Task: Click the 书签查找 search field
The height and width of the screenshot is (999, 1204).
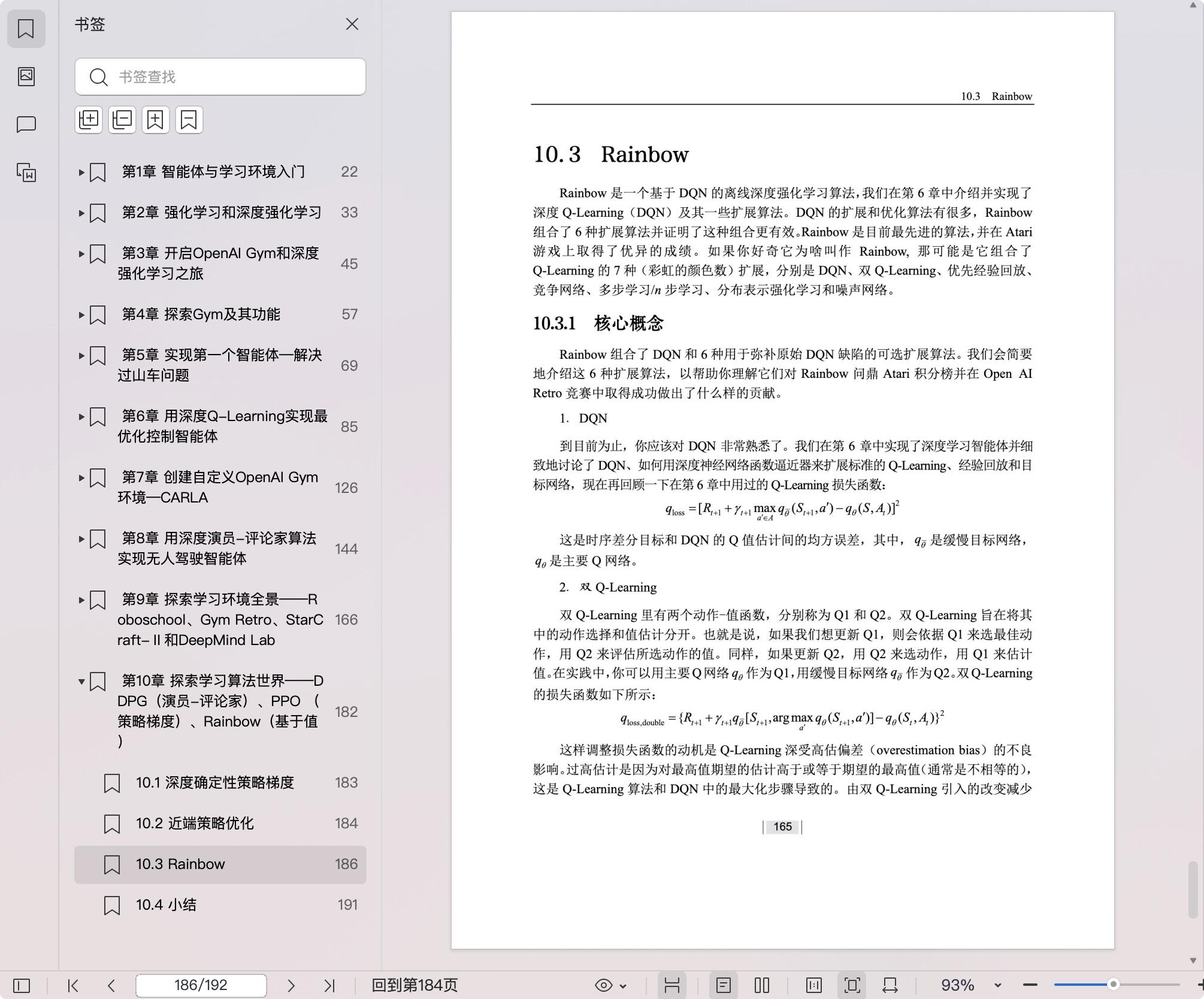Action: click(x=220, y=77)
